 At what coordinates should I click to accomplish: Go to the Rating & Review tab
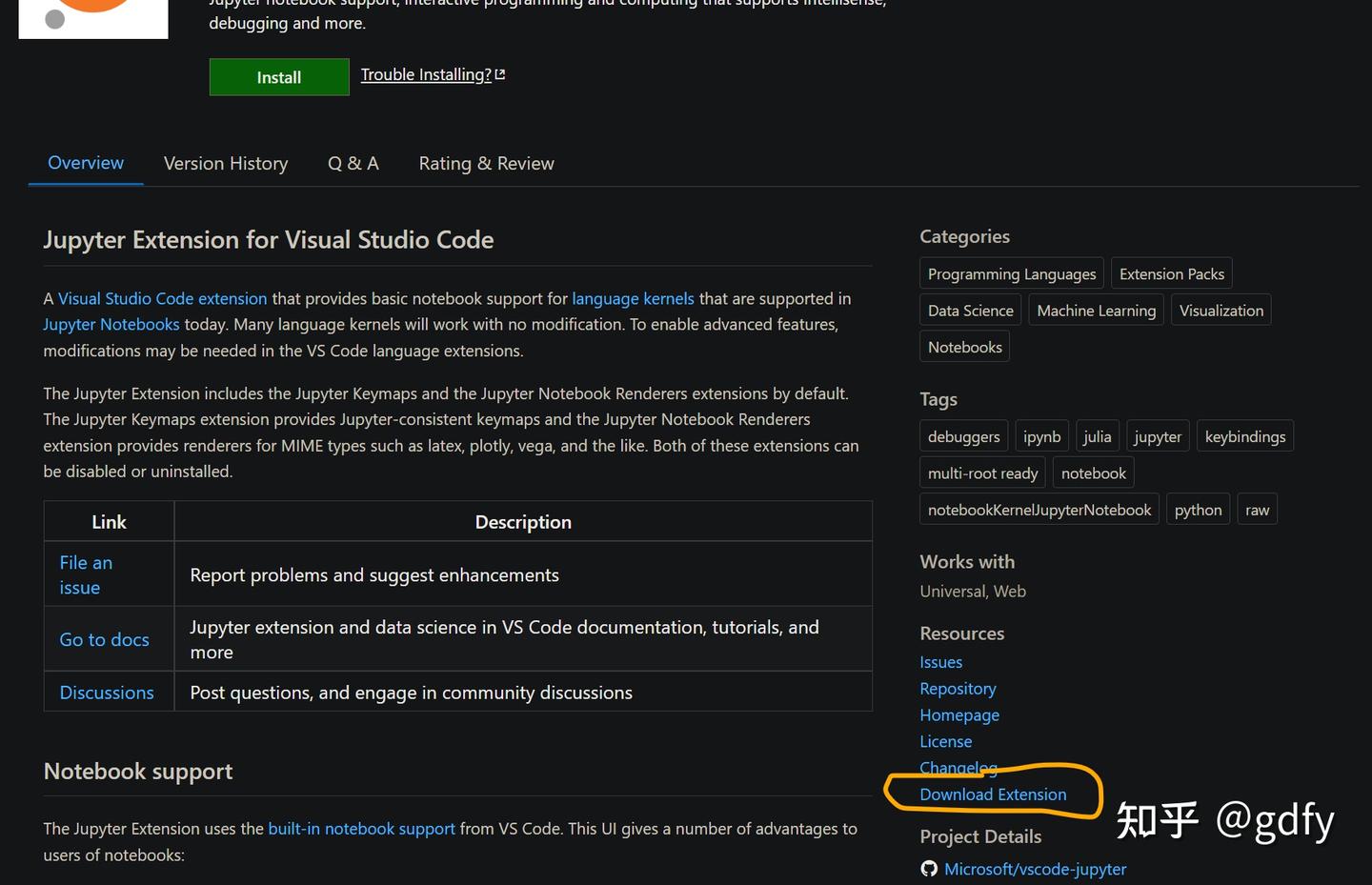(486, 164)
